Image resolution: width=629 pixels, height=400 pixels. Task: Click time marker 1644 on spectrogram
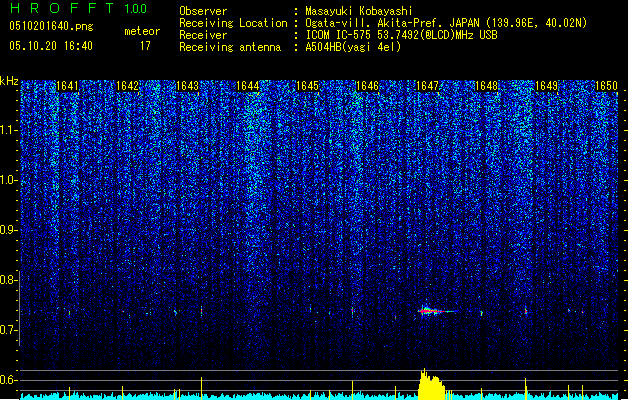[248, 86]
